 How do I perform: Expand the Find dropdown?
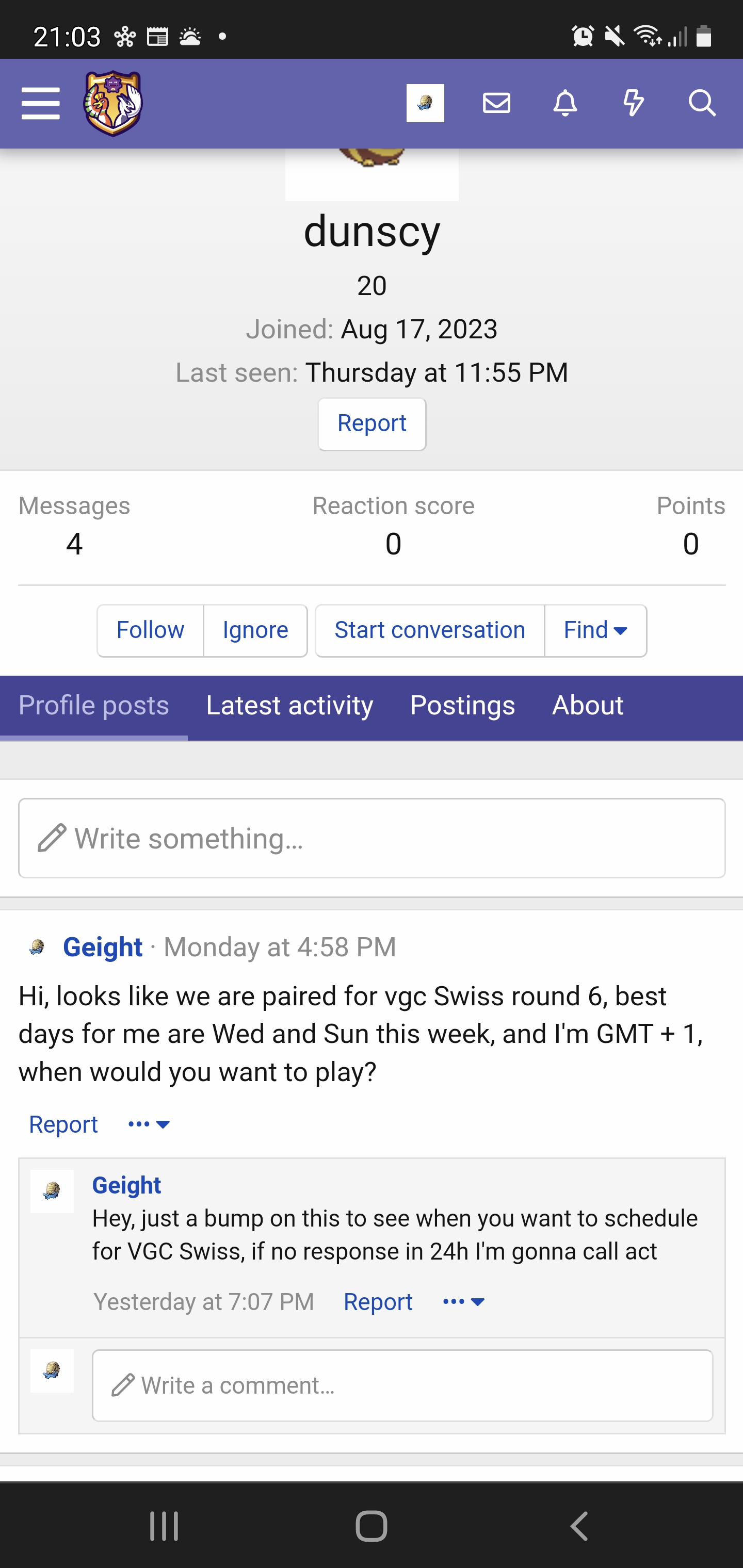(595, 630)
